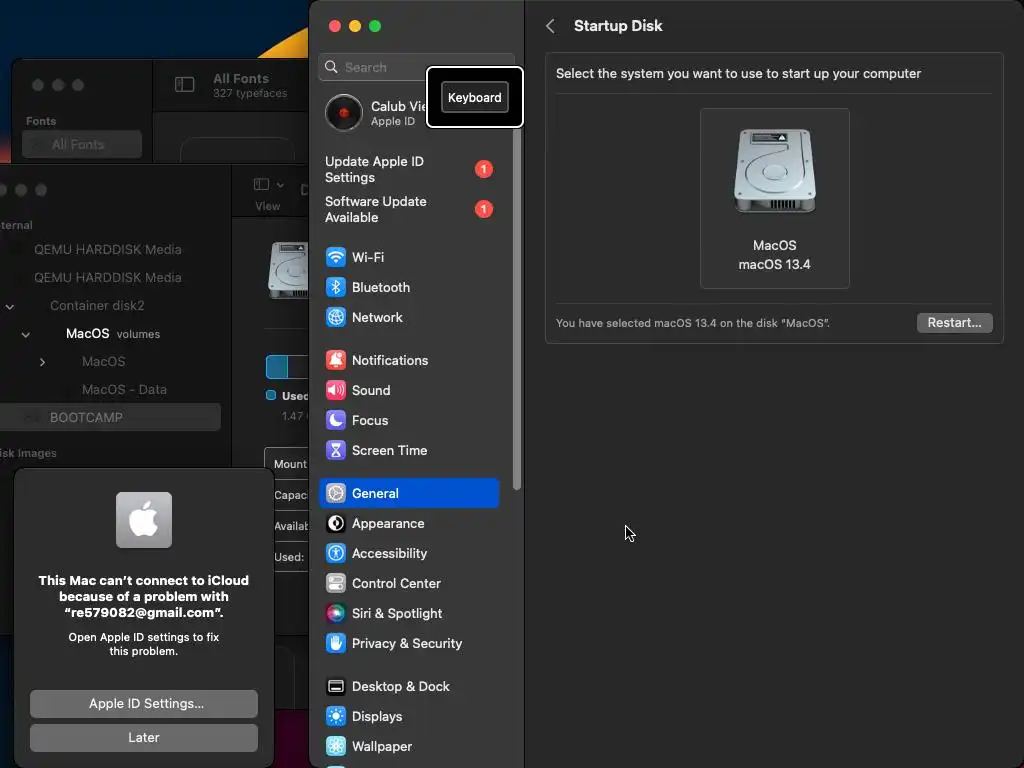This screenshot has height=768, width=1024.
Task: Open Privacy & Security hand icon
Action: coord(336,643)
